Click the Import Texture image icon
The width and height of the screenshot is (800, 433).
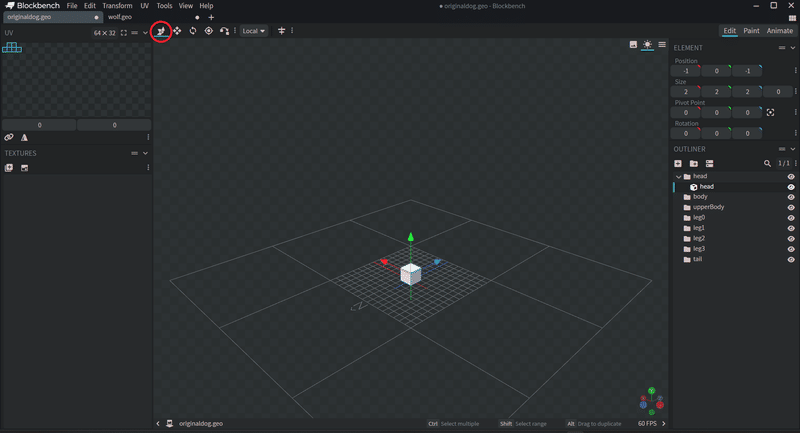tap(24, 168)
